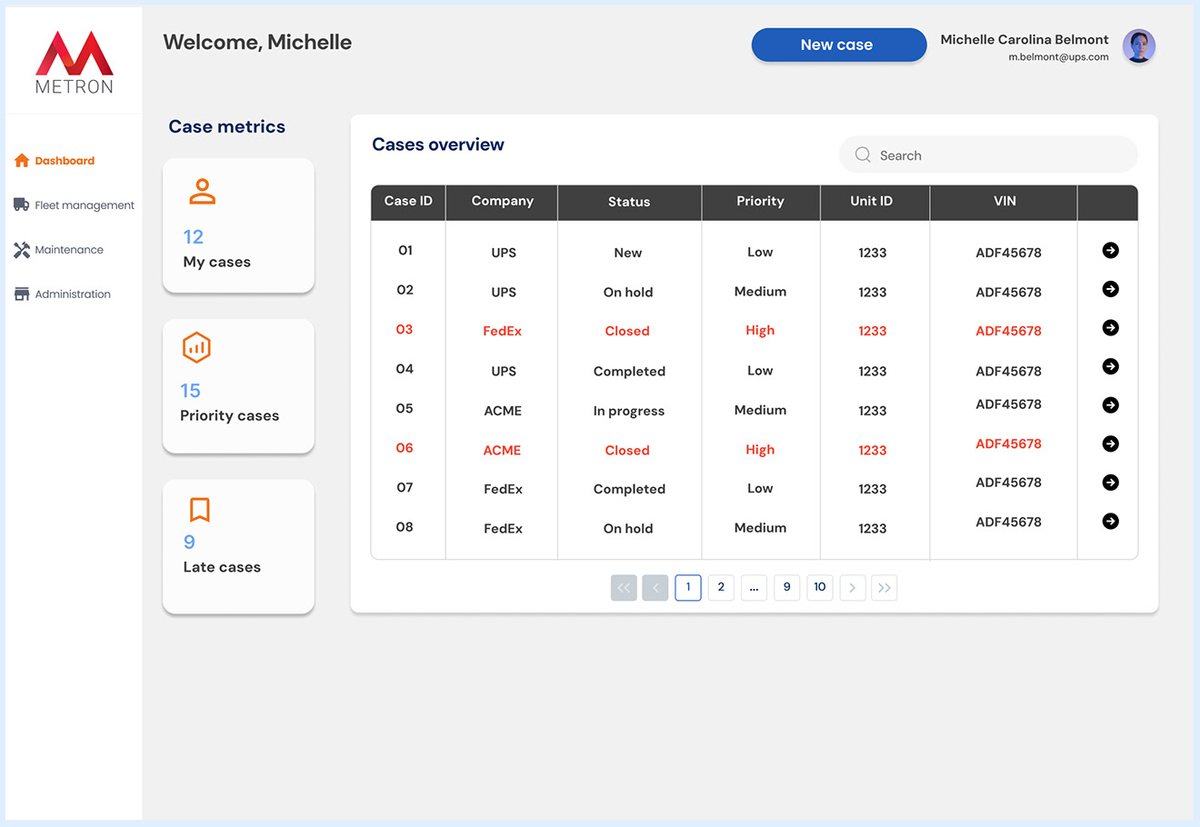This screenshot has height=827, width=1200.
Task: Click the Metron logo
Action: [74, 62]
